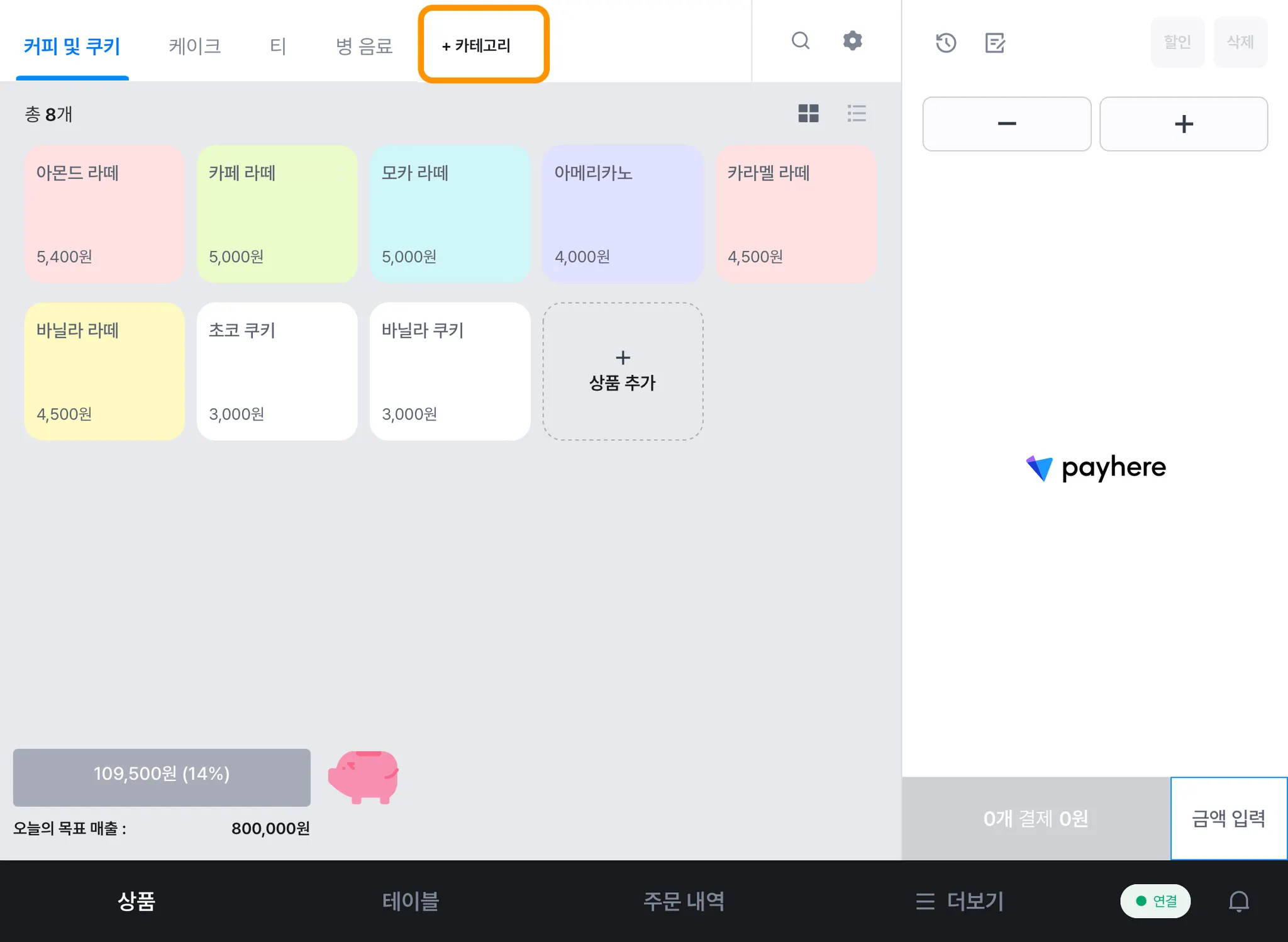
Task: Click the 금액 입력 button
Action: click(1228, 818)
